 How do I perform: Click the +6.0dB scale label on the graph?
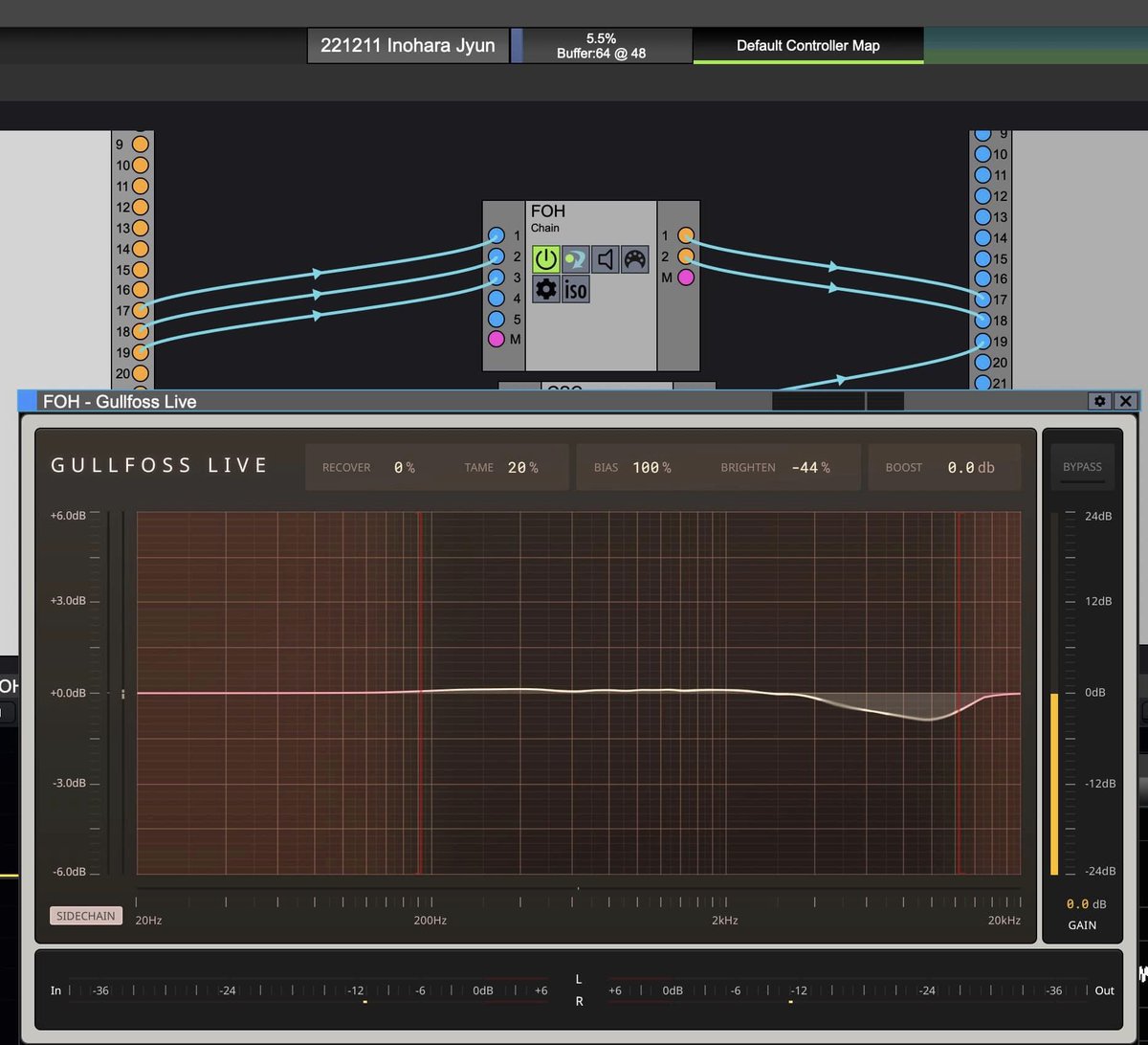(x=69, y=515)
